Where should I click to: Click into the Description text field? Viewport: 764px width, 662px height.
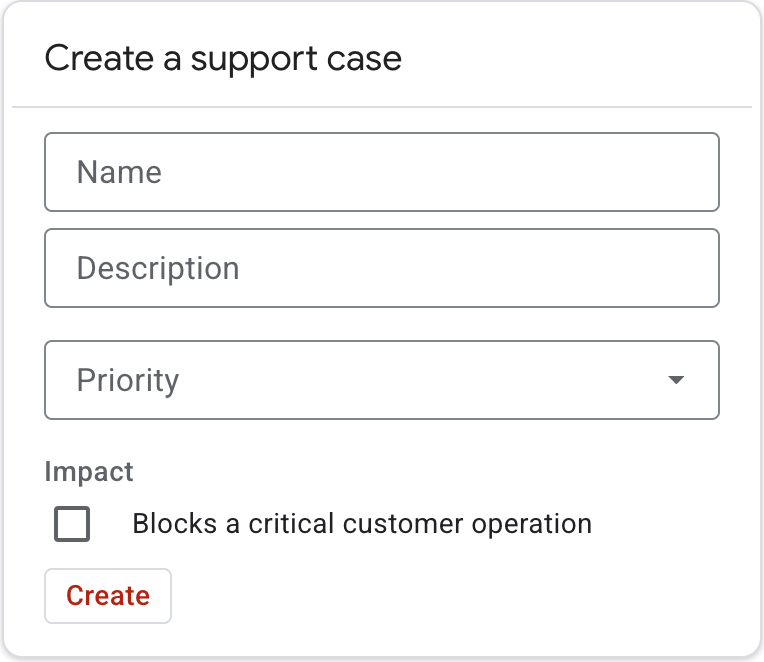(x=381, y=268)
